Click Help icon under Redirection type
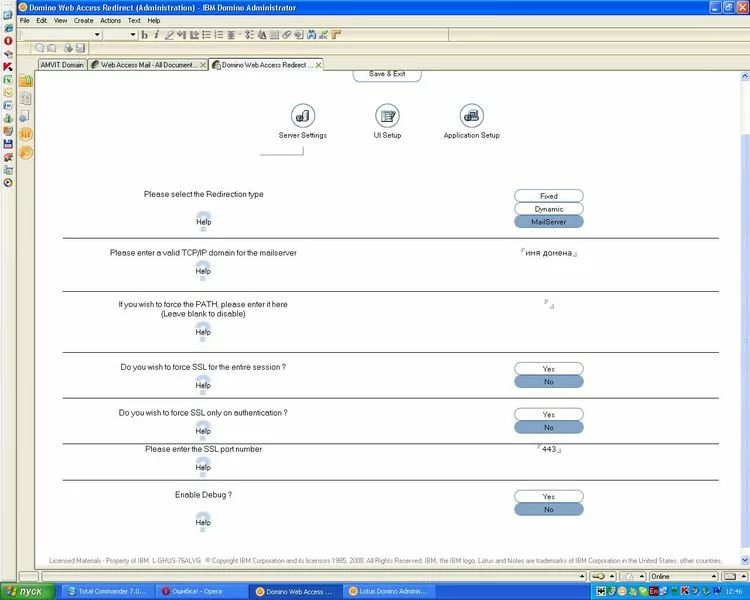Image resolution: width=750 pixels, height=600 pixels. (203, 221)
